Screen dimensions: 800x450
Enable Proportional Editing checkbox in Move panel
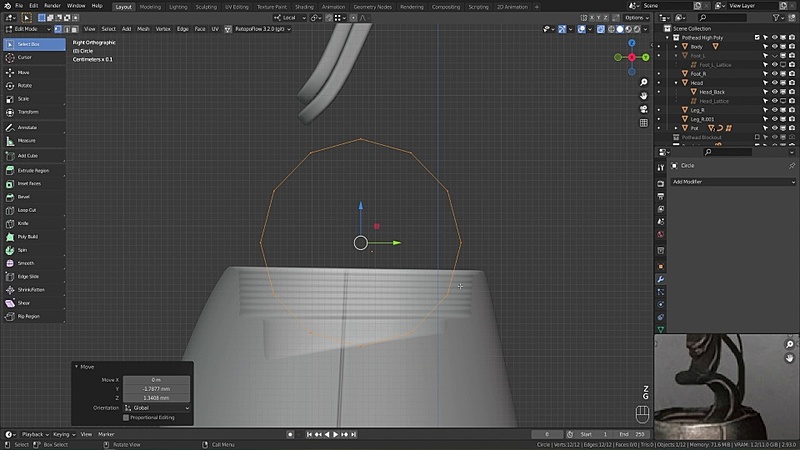[126, 417]
